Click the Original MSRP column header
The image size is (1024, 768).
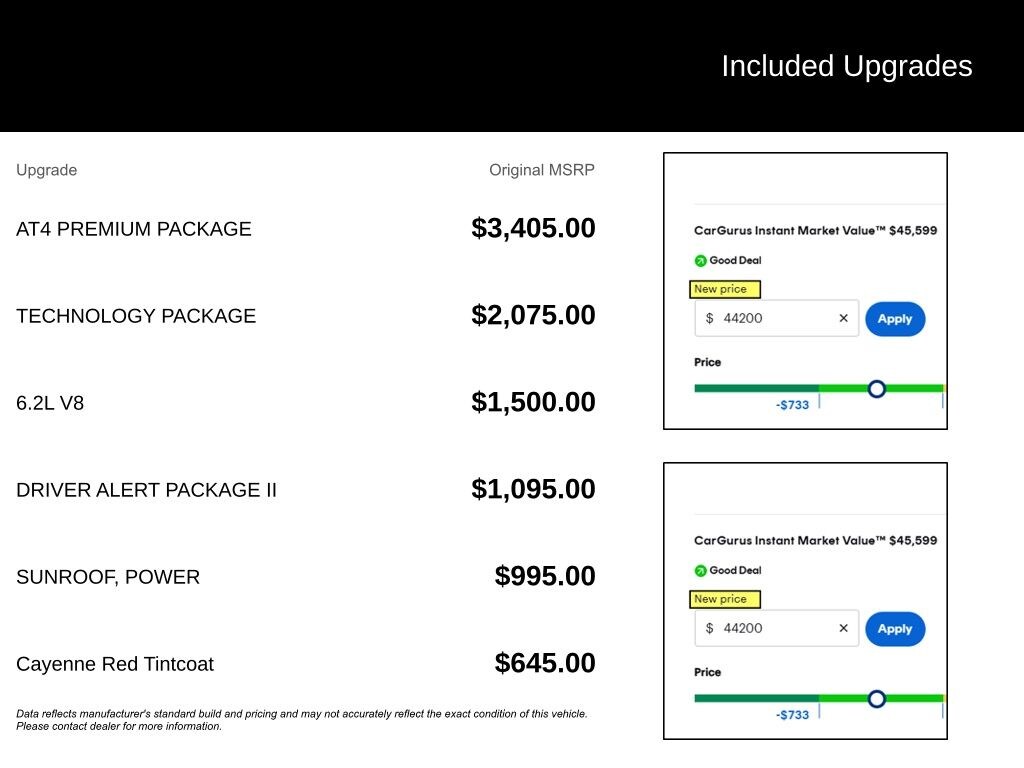coord(541,170)
